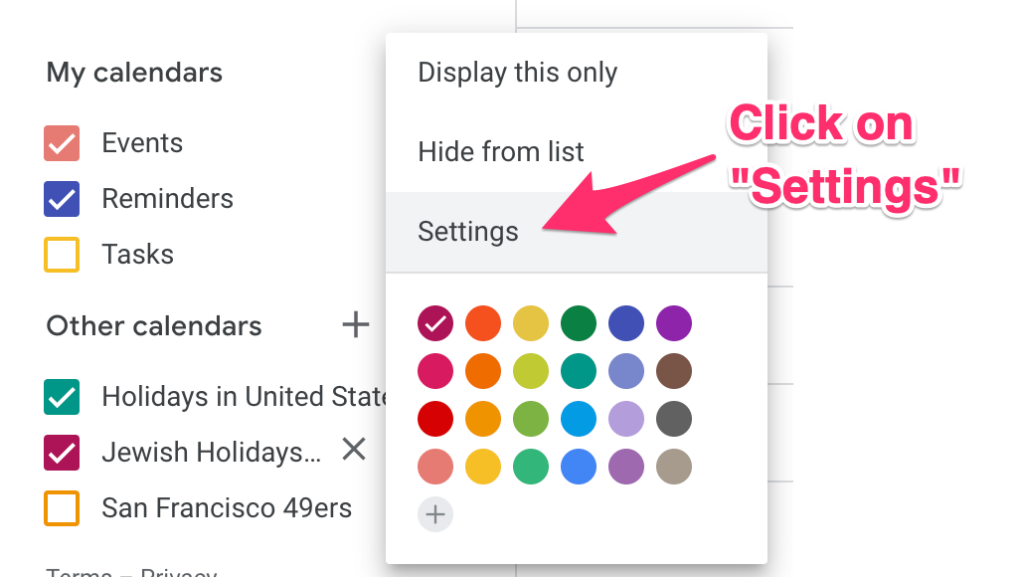The height and width of the screenshot is (577, 1024).
Task: Toggle Holidays in United States checkbox
Action: [x=62, y=397]
